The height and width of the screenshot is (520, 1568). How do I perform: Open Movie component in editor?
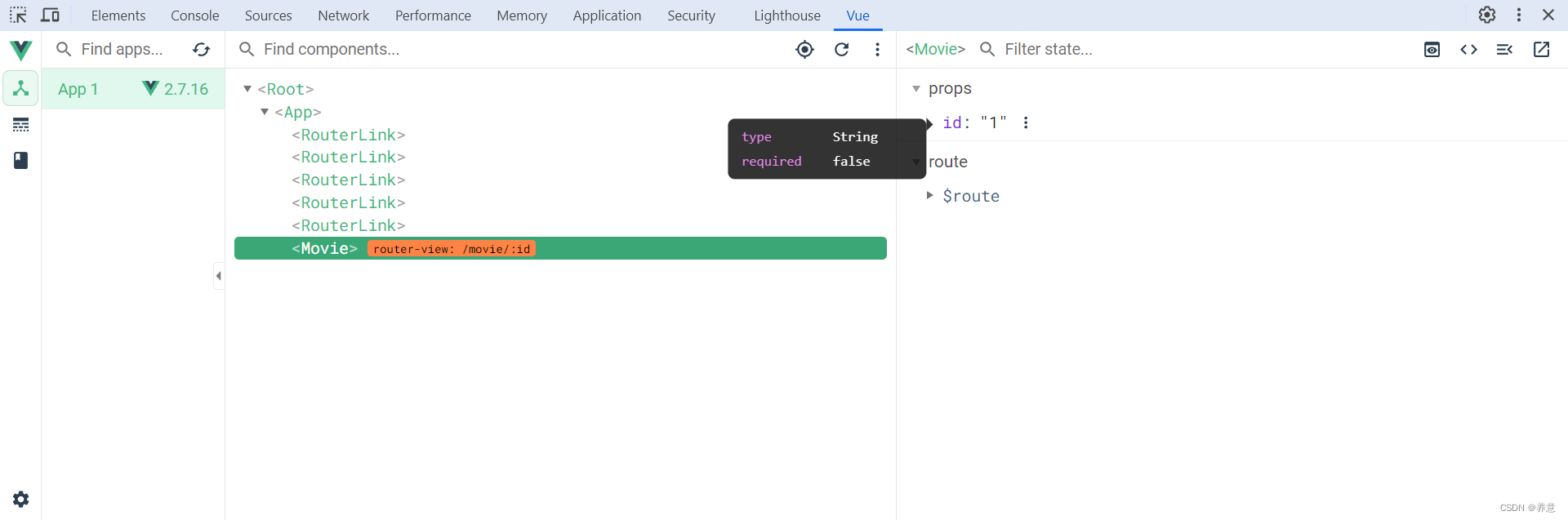click(1541, 50)
